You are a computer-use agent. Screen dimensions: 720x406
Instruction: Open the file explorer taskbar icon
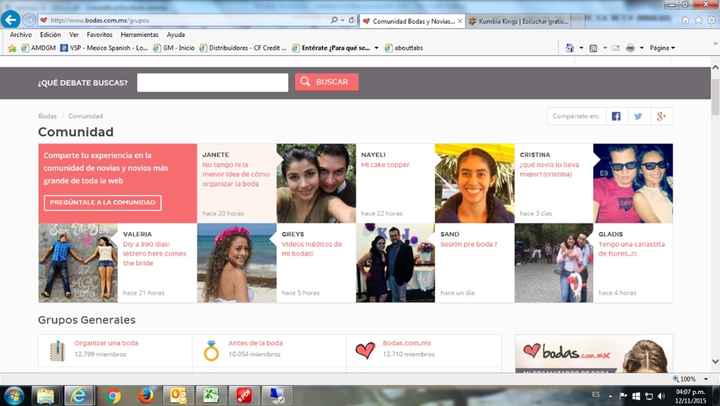(45, 395)
